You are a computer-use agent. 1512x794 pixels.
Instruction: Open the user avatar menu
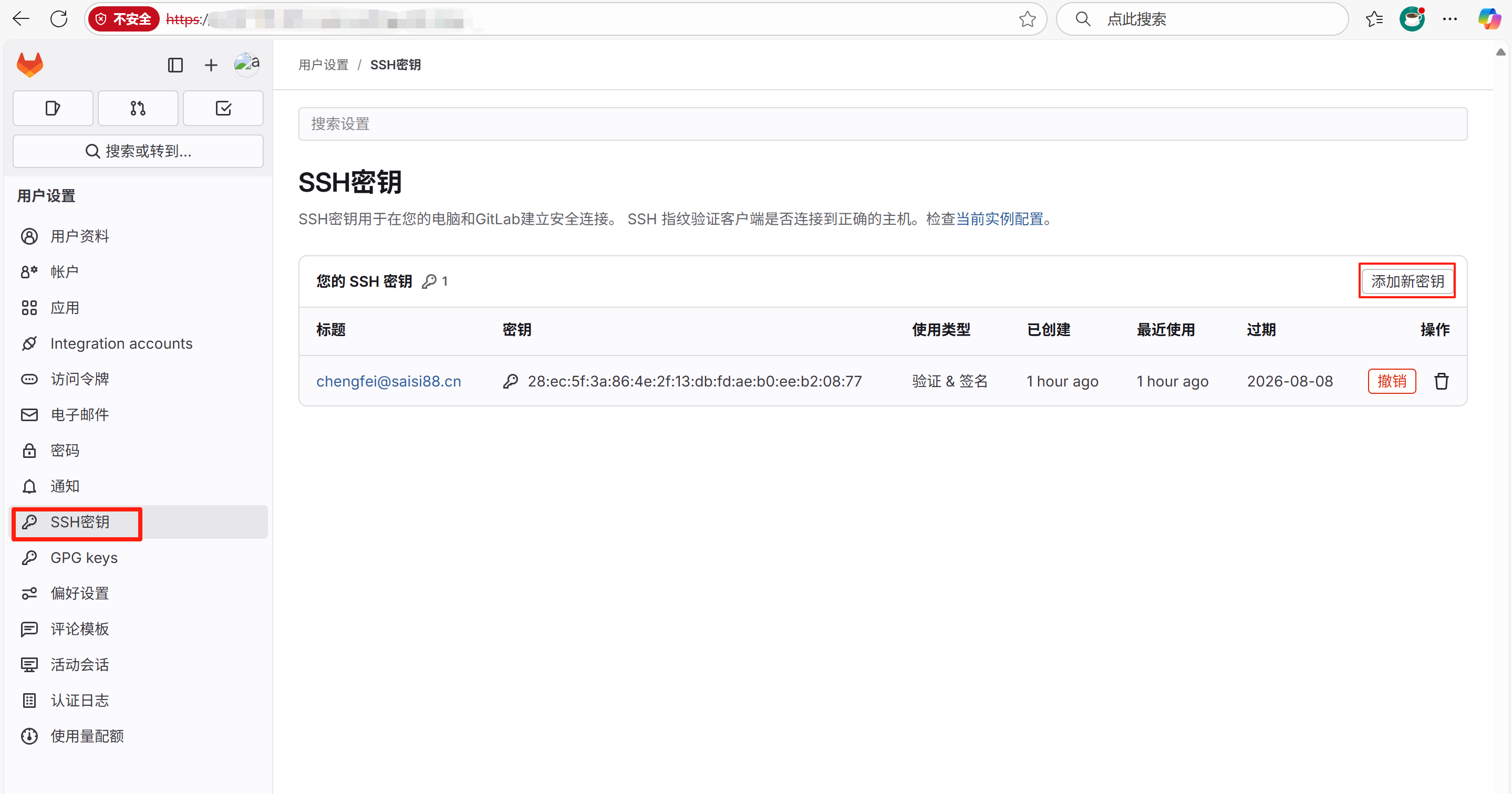(246, 64)
